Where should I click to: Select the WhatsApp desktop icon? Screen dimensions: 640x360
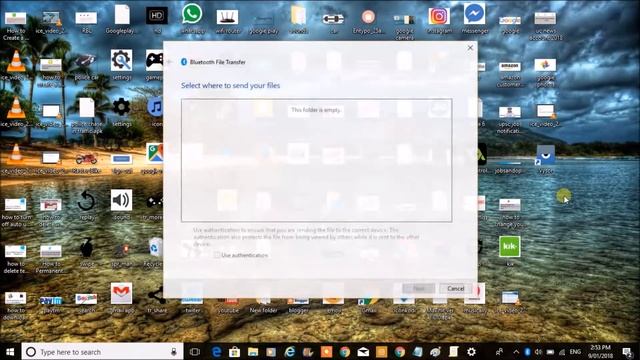192,18
